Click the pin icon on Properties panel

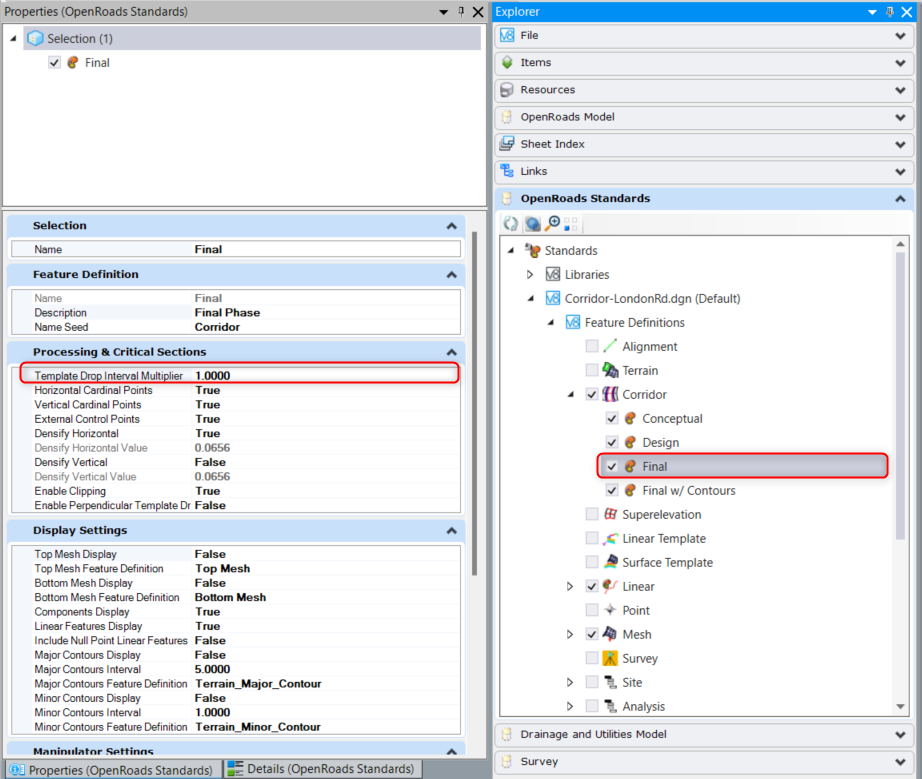click(462, 12)
